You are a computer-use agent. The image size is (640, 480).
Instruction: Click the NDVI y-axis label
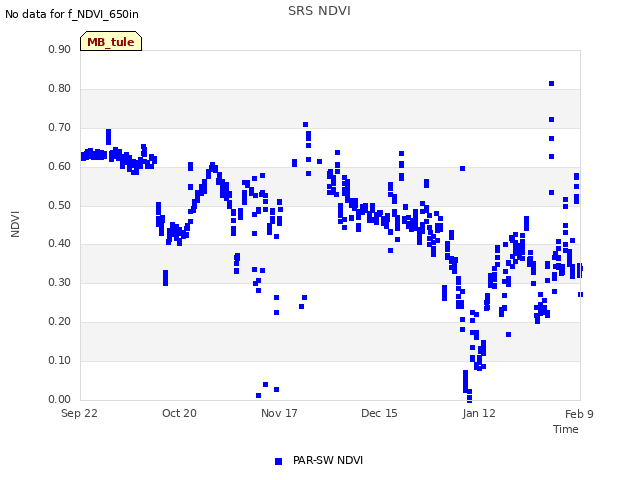(15, 224)
